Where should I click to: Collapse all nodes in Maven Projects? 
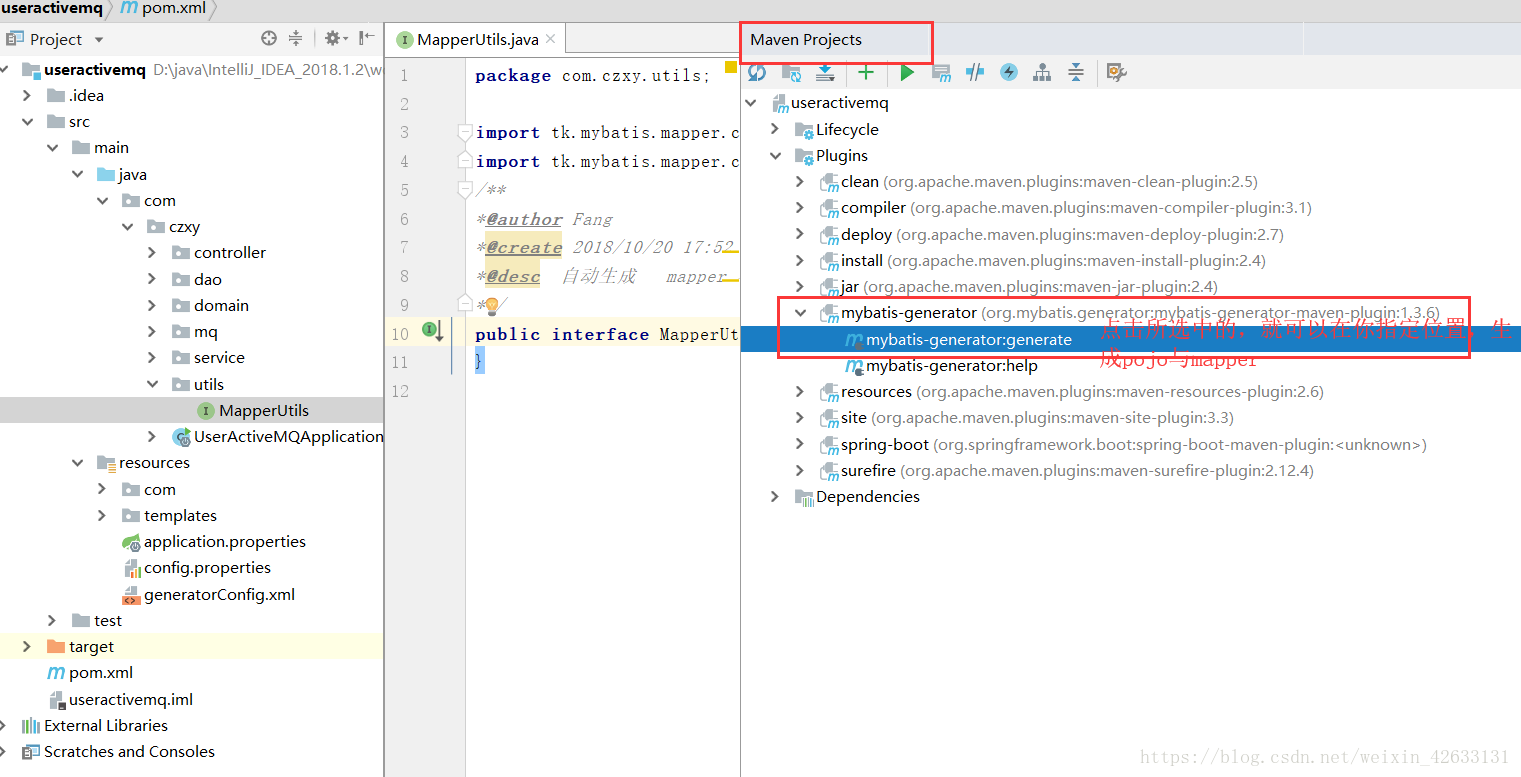[x=1075, y=72]
